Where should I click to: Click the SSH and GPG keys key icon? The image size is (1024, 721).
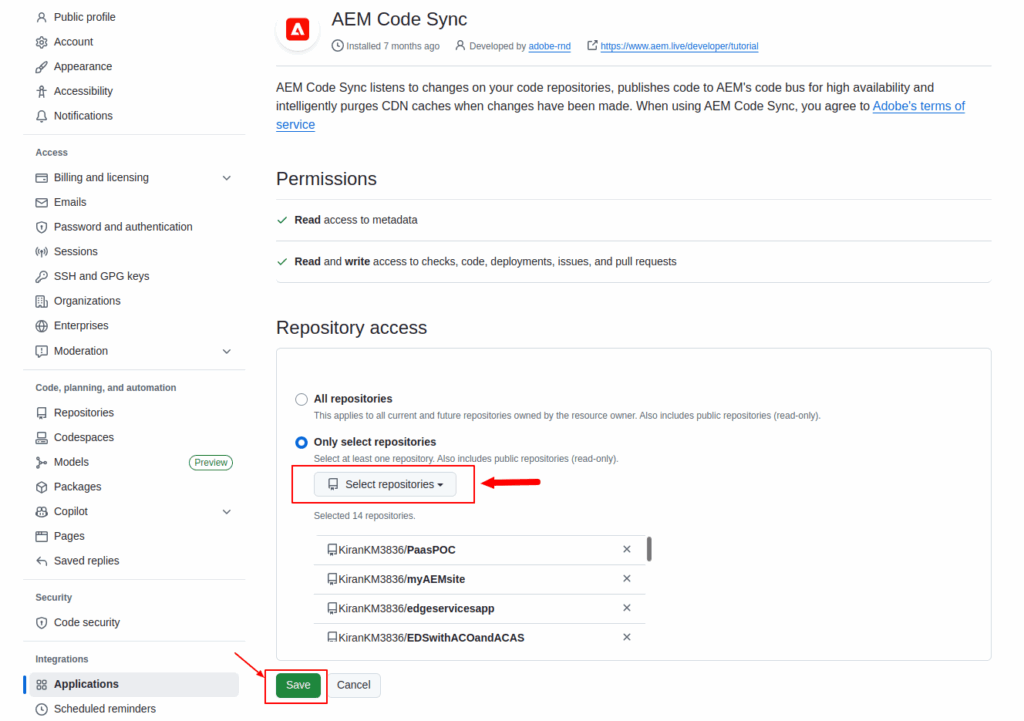(41, 276)
